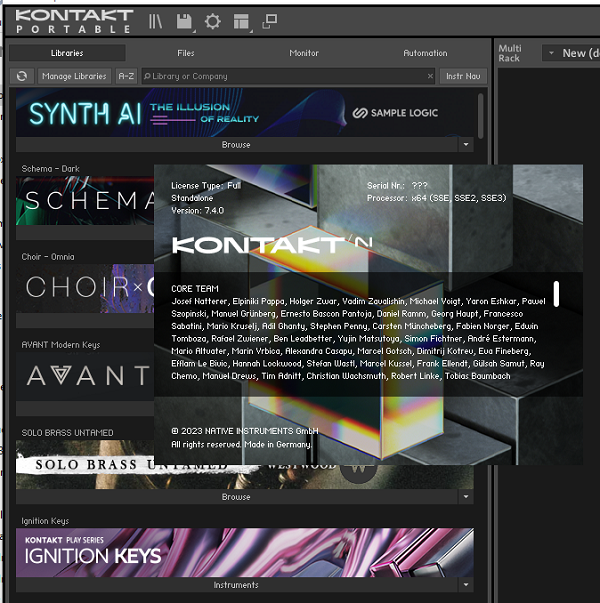Open the settings gear icon
This screenshot has width=600, height=603.
click(x=213, y=21)
